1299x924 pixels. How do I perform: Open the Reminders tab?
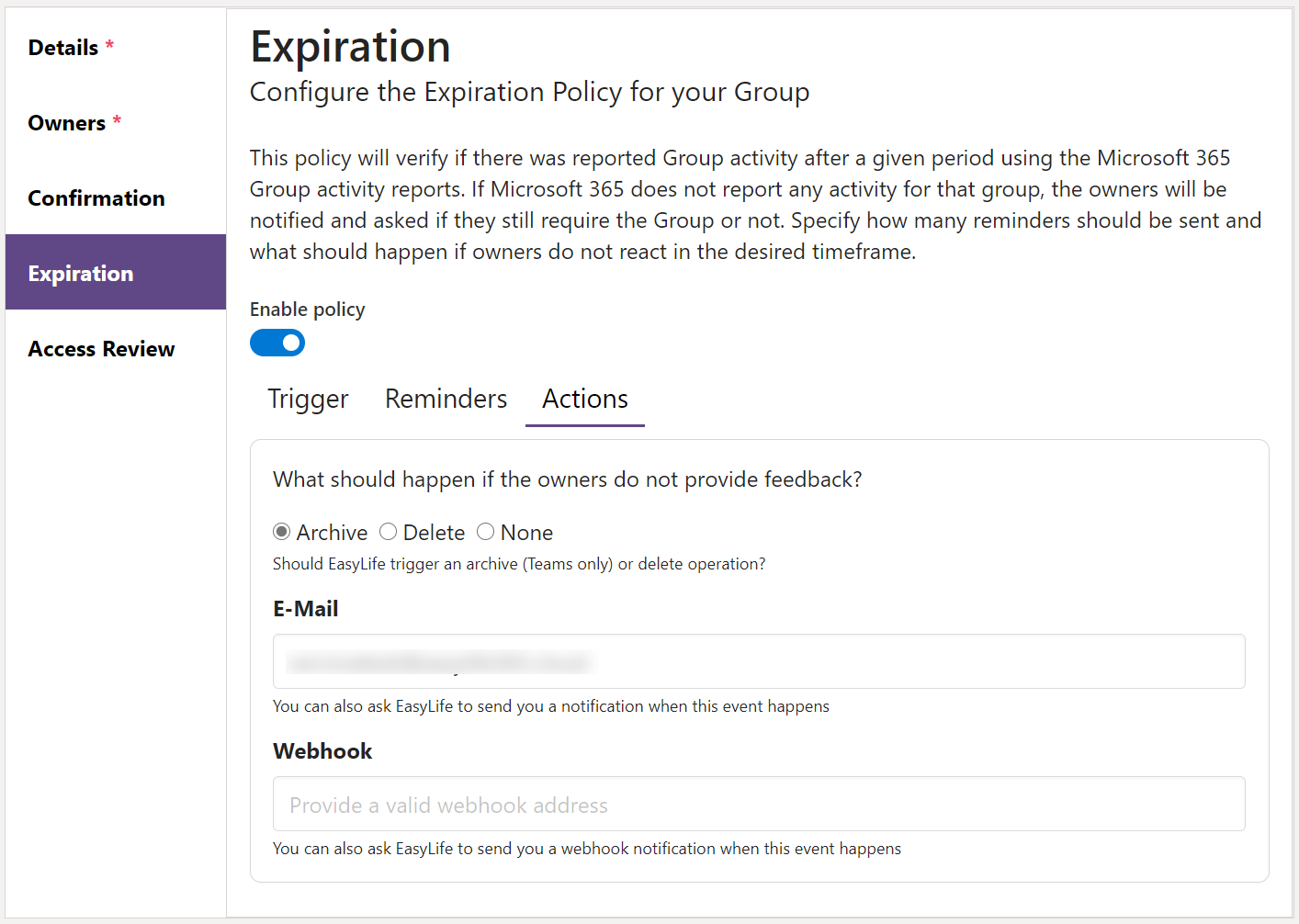coord(446,399)
